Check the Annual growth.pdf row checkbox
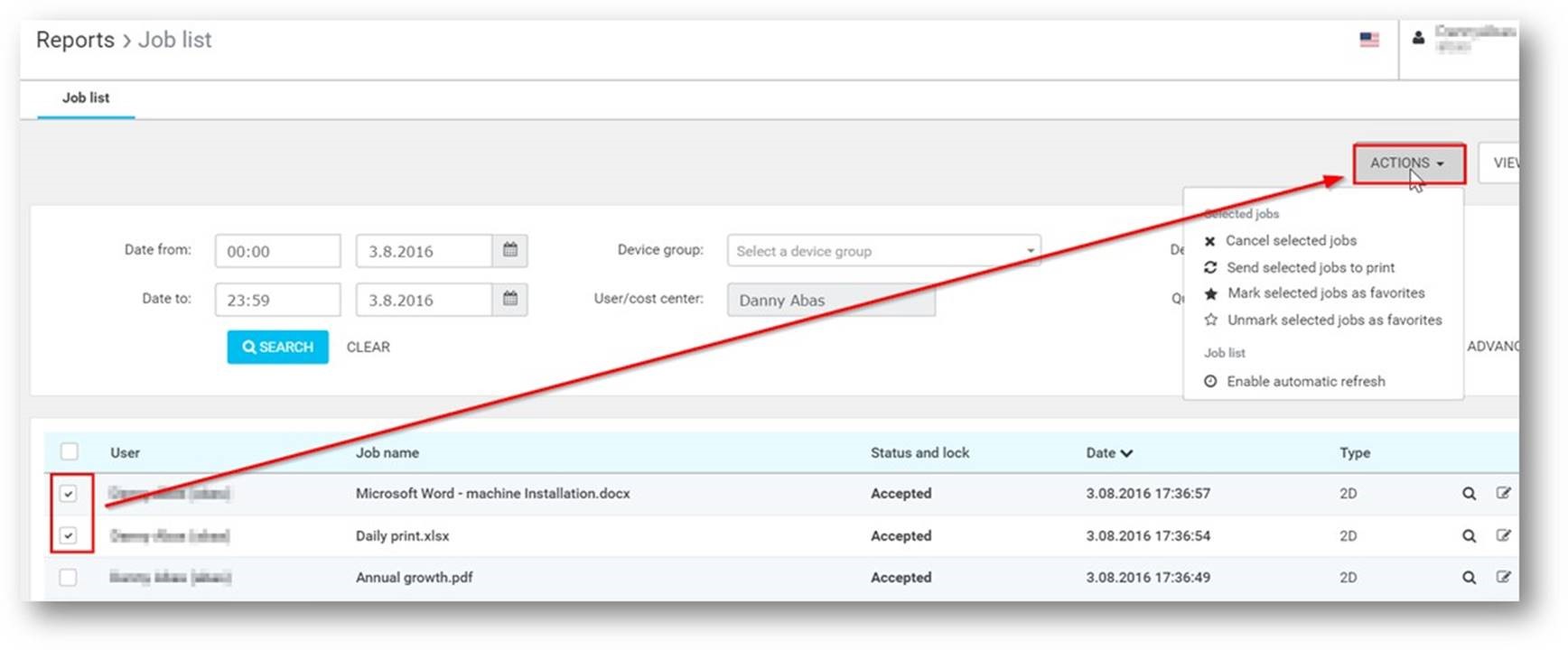1568x650 pixels. [x=69, y=578]
